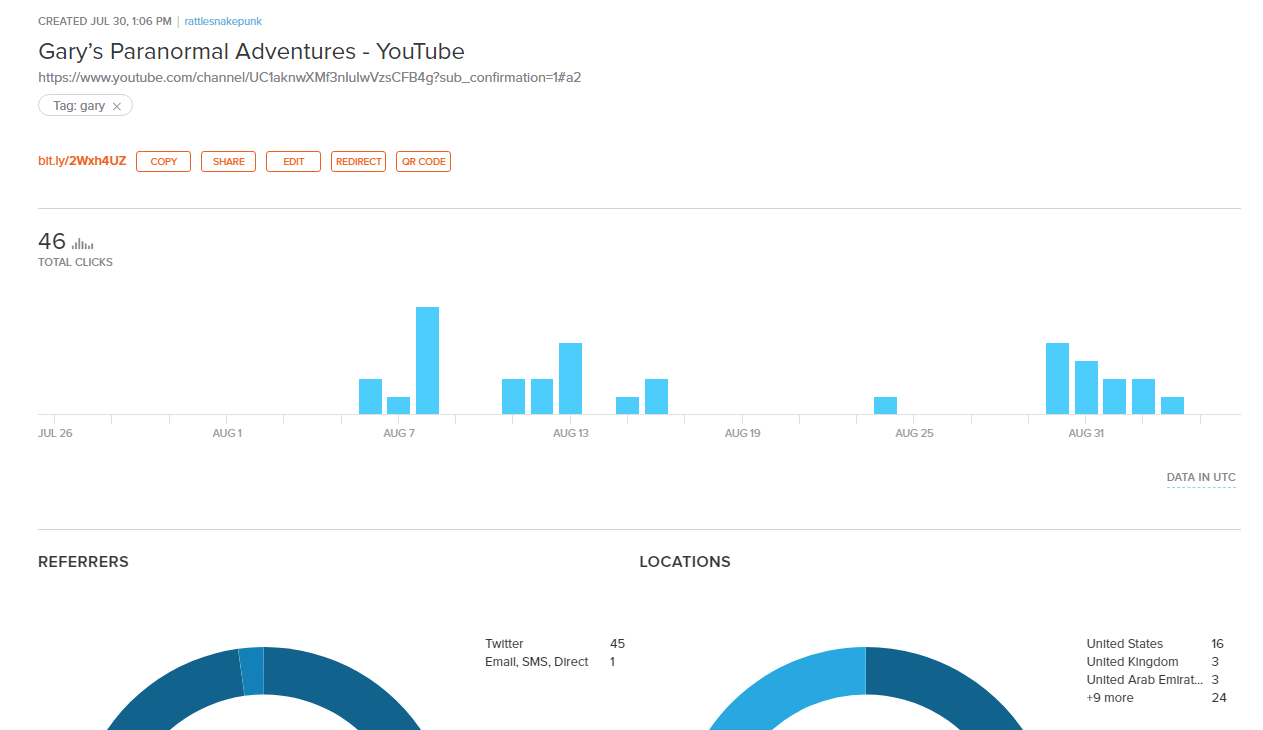Select the tallest bar after Aug 7

click(x=427, y=360)
